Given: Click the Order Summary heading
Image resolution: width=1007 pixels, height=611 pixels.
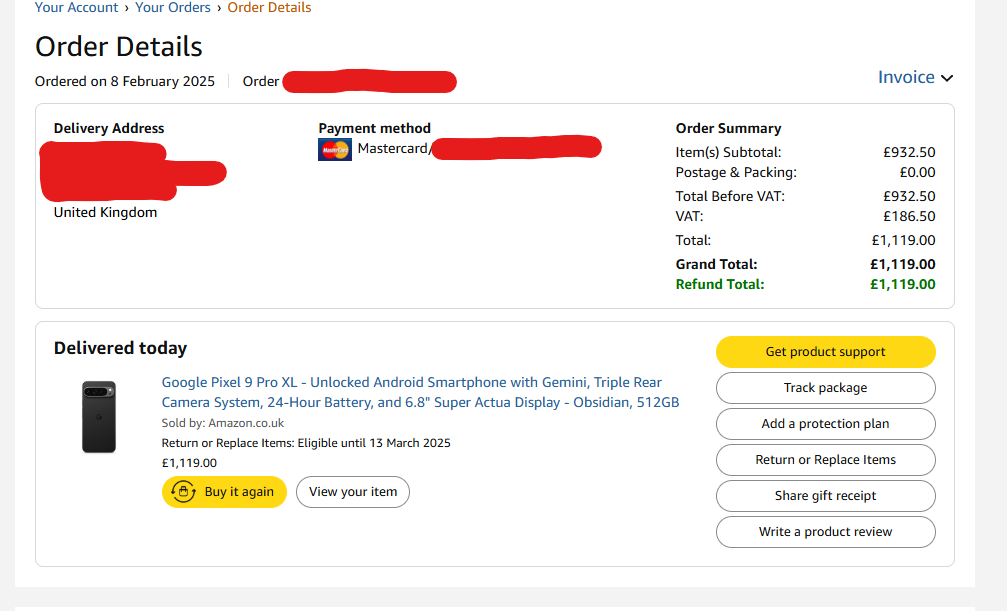Looking at the screenshot, I should coord(728,128).
